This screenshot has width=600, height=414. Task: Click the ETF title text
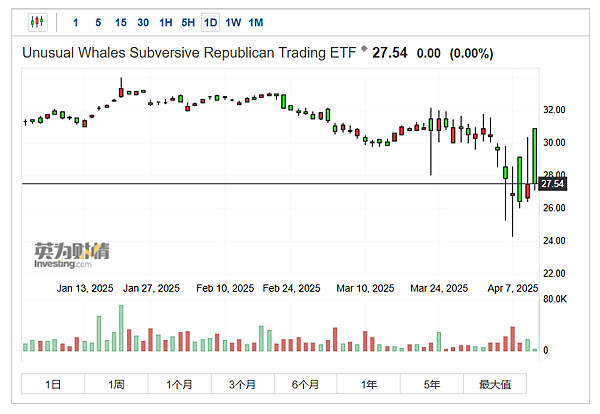(189, 53)
